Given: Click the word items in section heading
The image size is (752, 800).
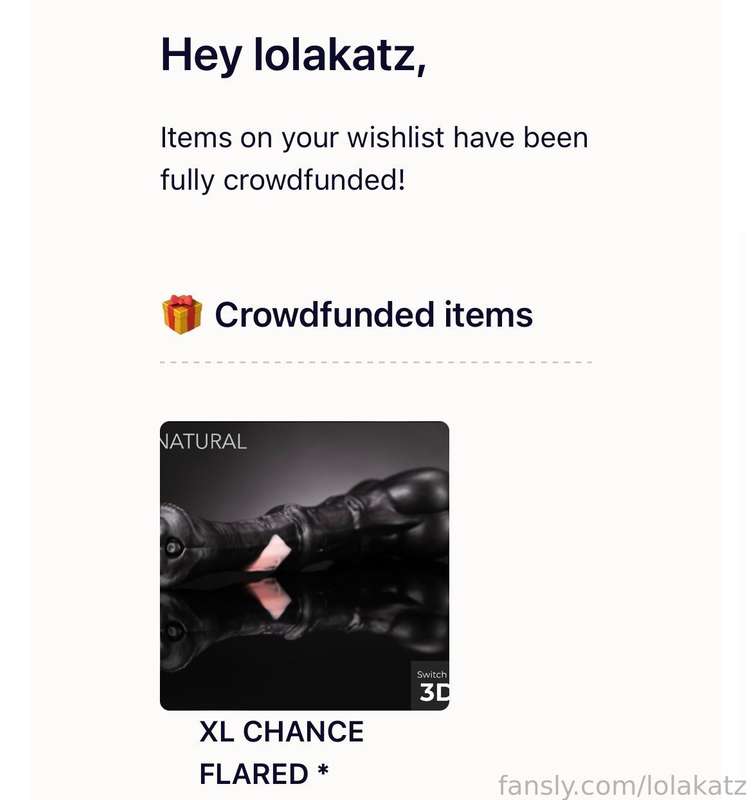Looking at the screenshot, I should [489, 315].
